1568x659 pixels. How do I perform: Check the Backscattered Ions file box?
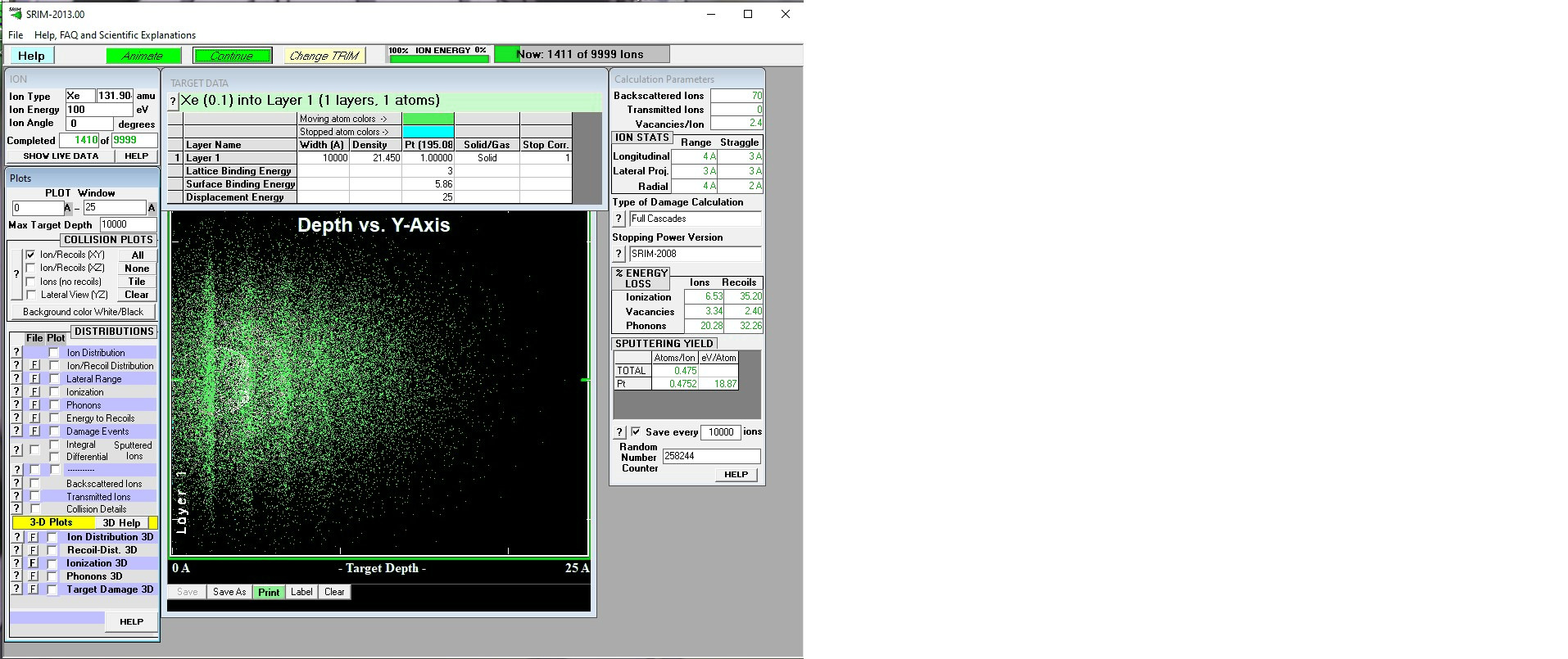tap(34, 483)
